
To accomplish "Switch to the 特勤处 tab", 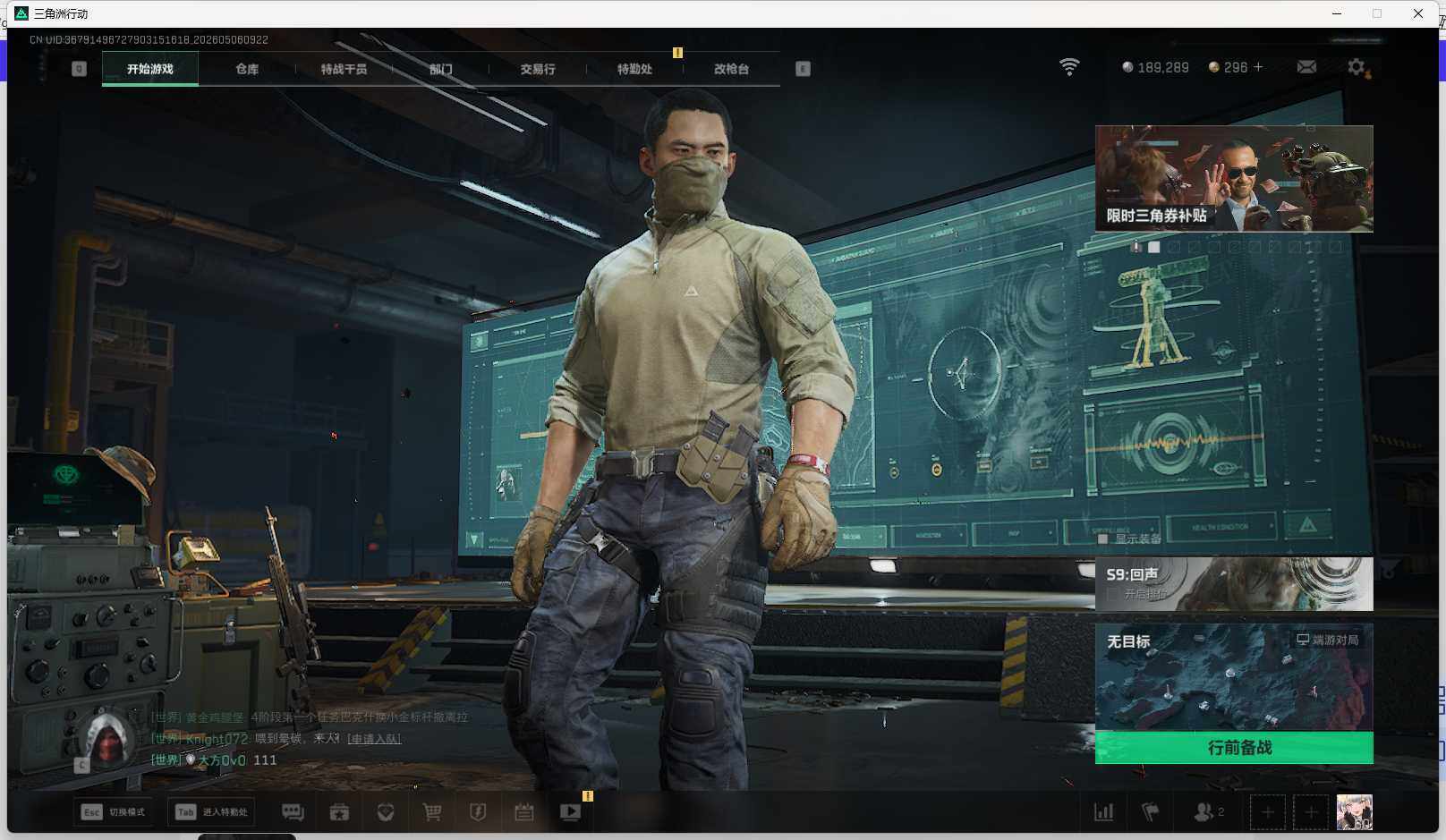I will [634, 69].
